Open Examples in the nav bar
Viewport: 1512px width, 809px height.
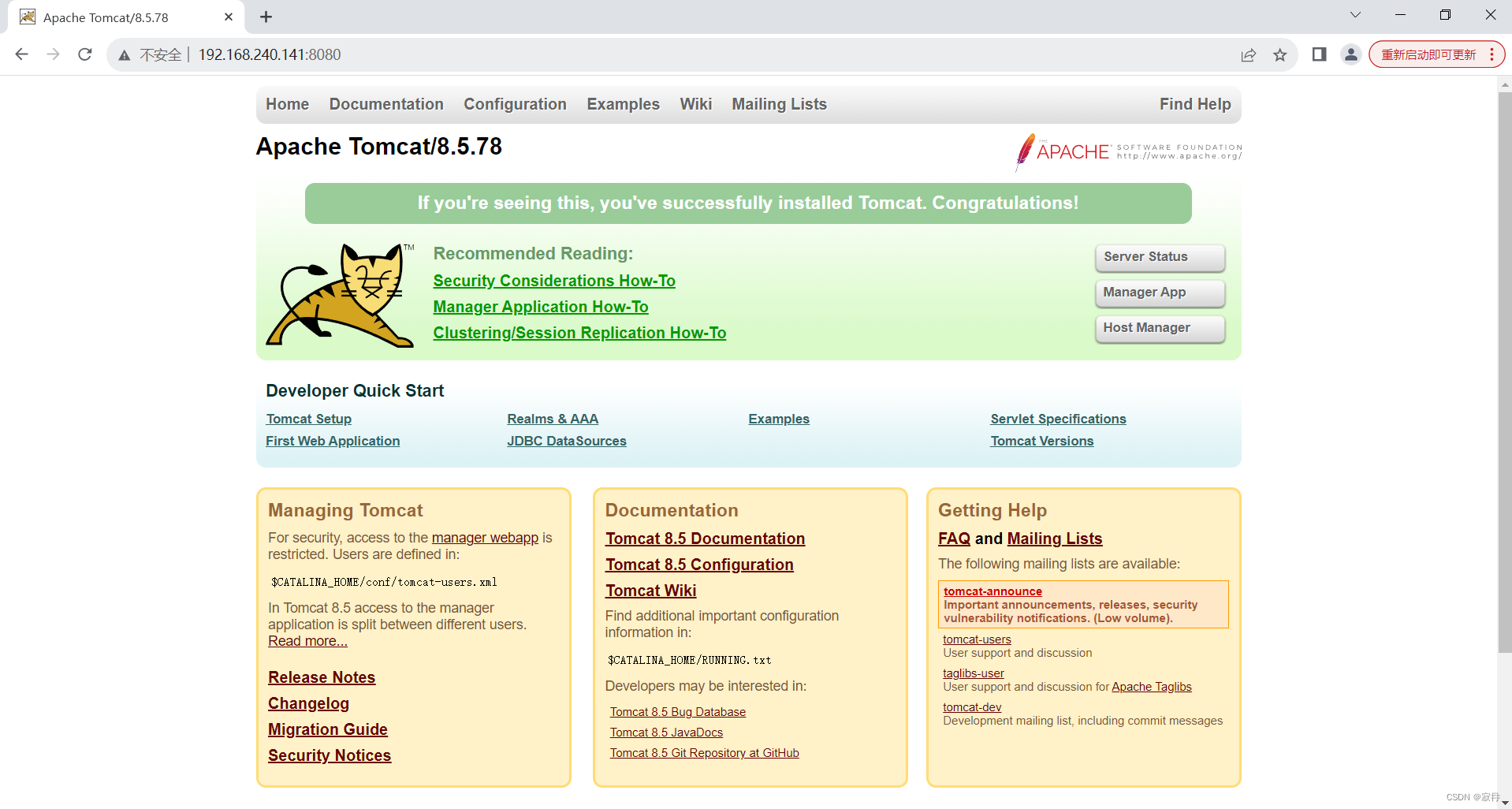point(623,104)
